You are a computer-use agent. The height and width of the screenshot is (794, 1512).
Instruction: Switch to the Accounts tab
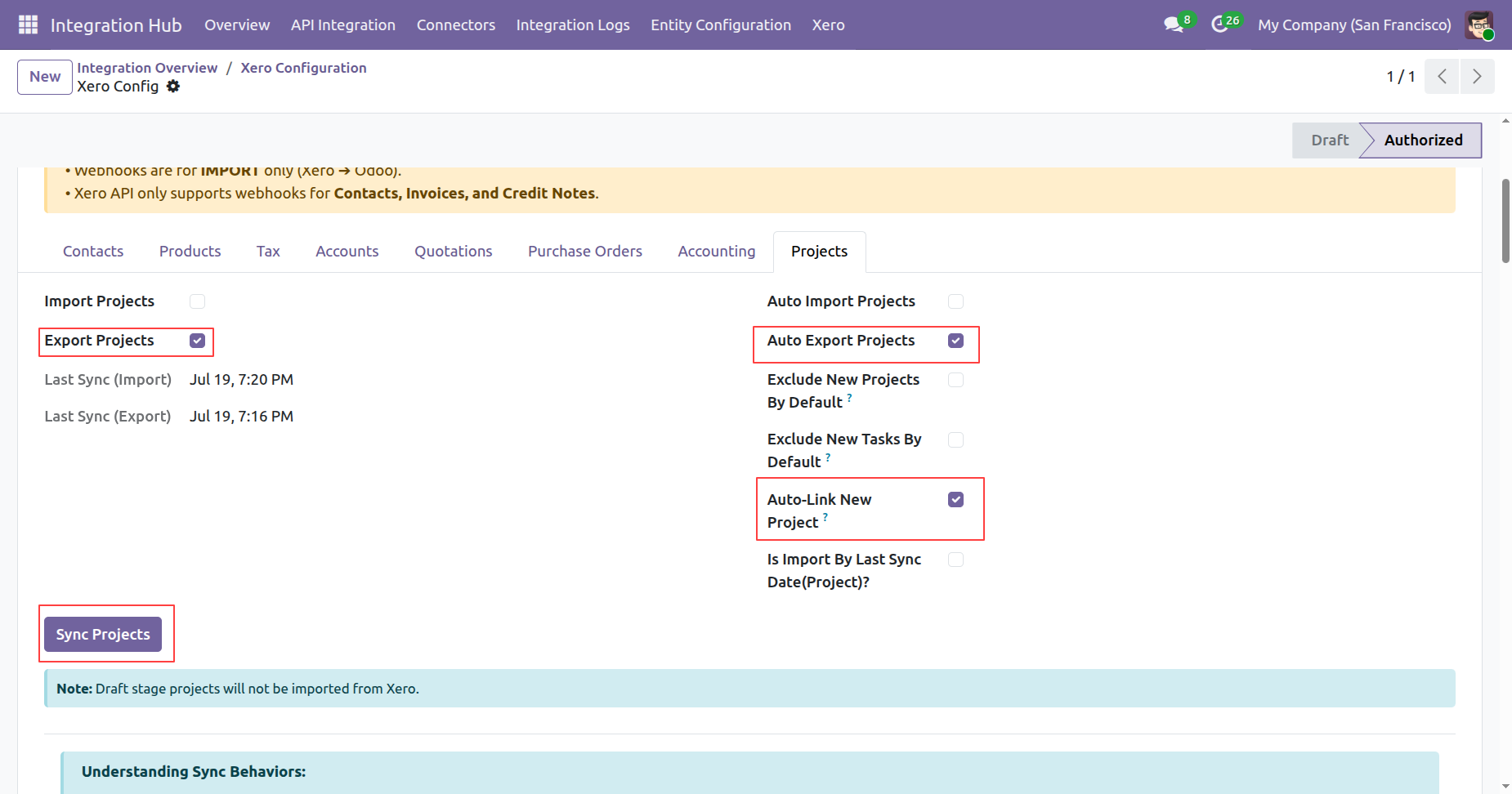347,252
